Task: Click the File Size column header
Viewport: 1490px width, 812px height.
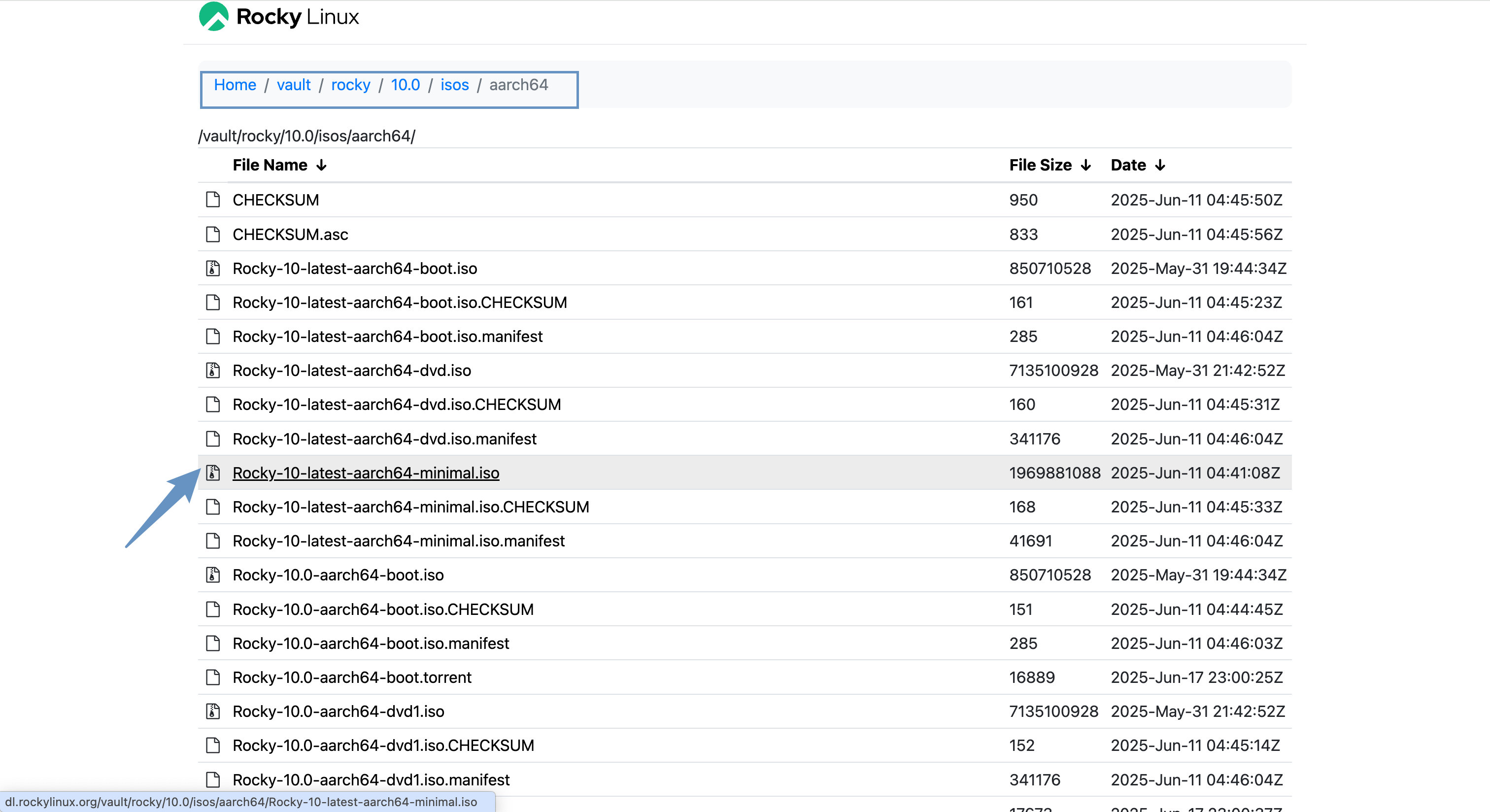Action: click(1041, 166)
